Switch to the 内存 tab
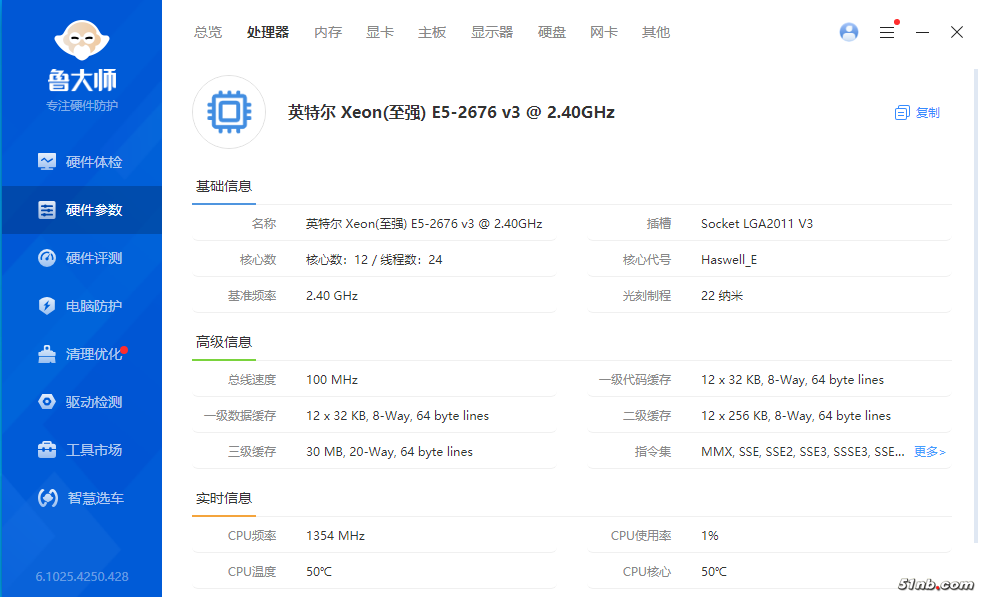Viewport: 981px width, 597px height. [328, 32]
